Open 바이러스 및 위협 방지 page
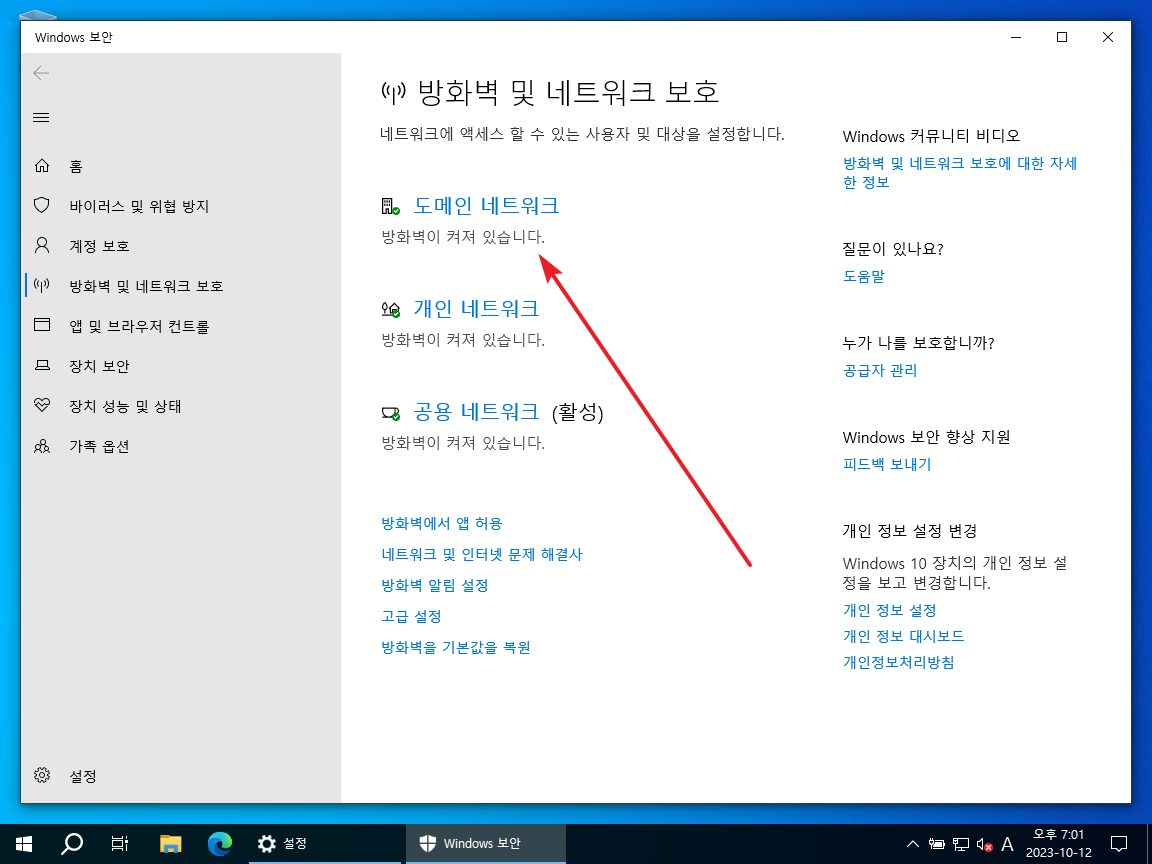This screenshot has height=864, width=1152. [139, 206]
